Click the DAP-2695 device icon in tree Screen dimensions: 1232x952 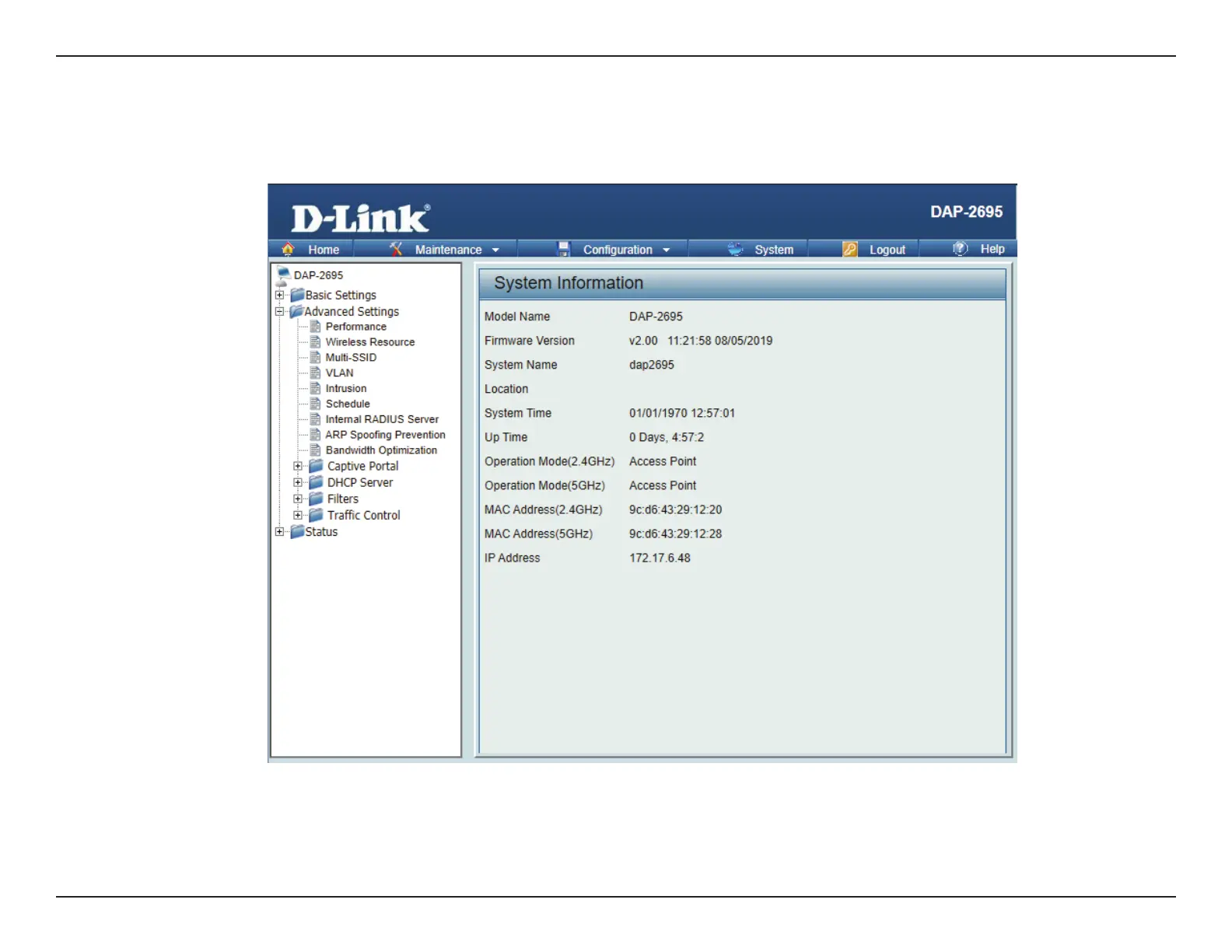coord(282,275)
